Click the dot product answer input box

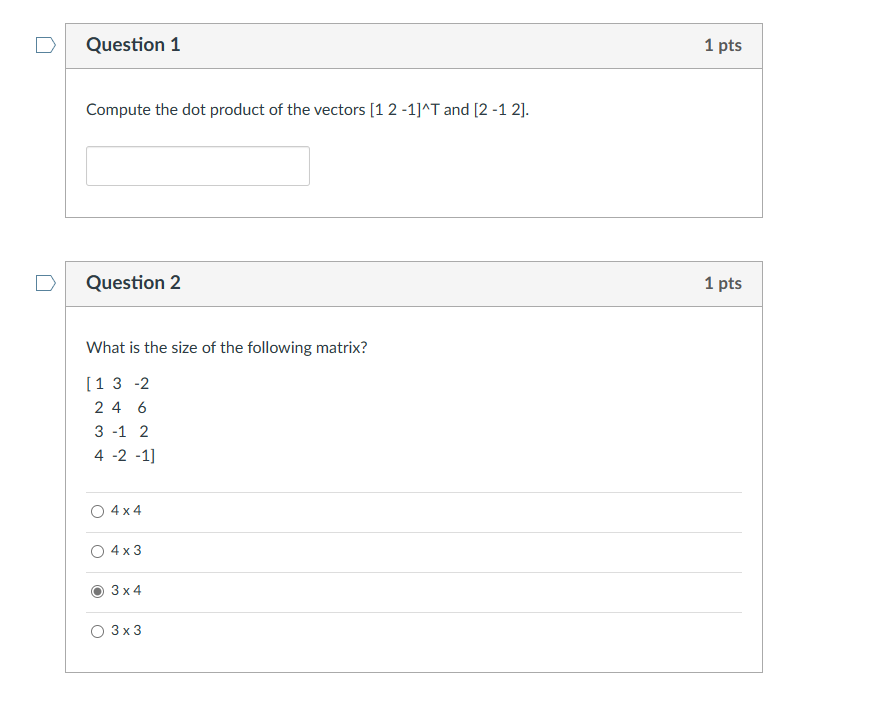[197, 165]
